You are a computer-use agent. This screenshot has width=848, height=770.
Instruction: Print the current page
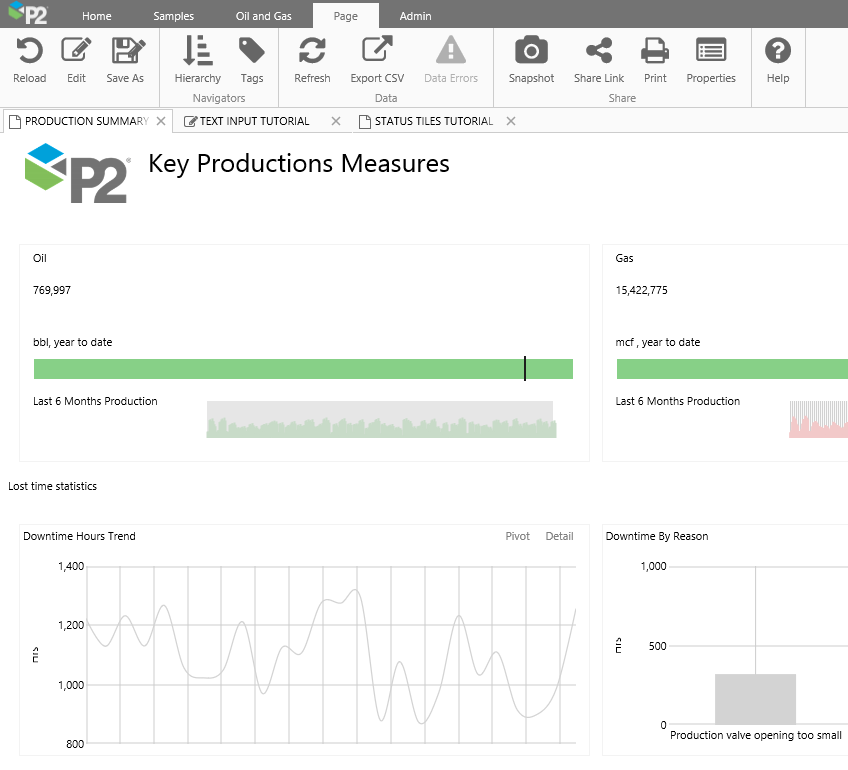click(x=655, y=52)
